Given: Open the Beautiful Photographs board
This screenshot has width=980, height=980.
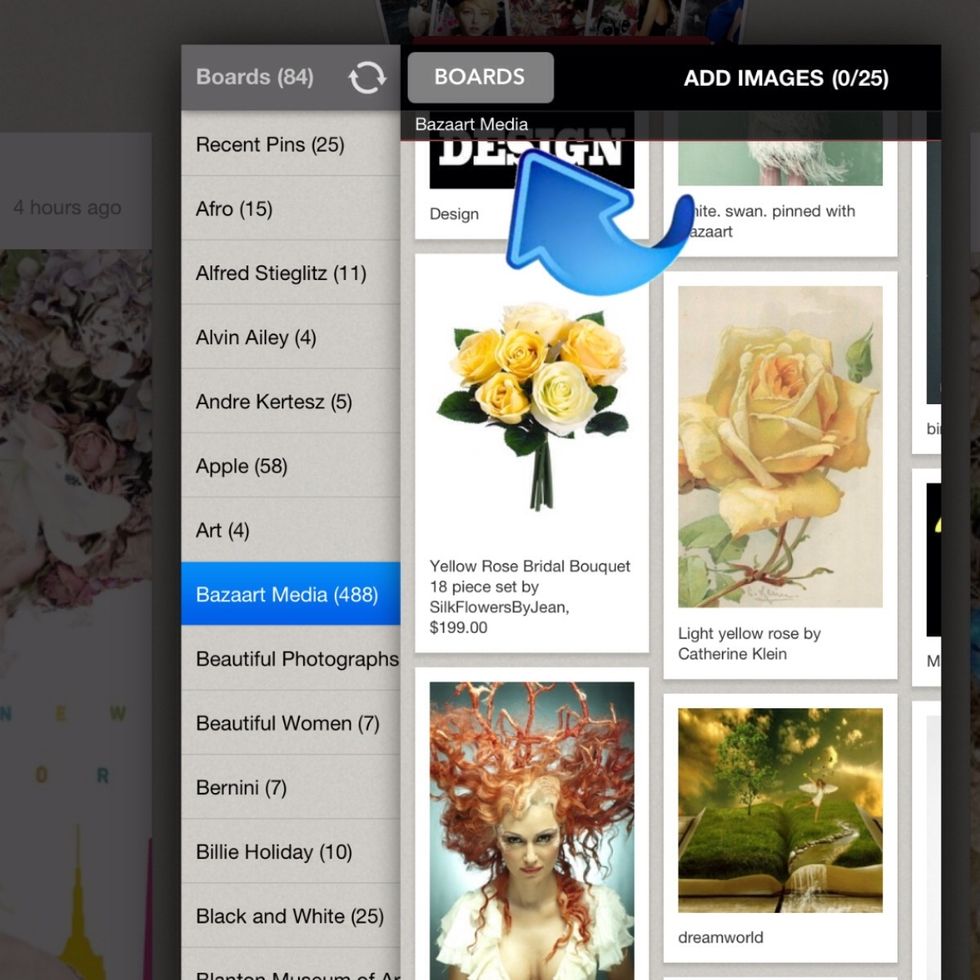Looking at the screenshot, I should tap(291, 659).
